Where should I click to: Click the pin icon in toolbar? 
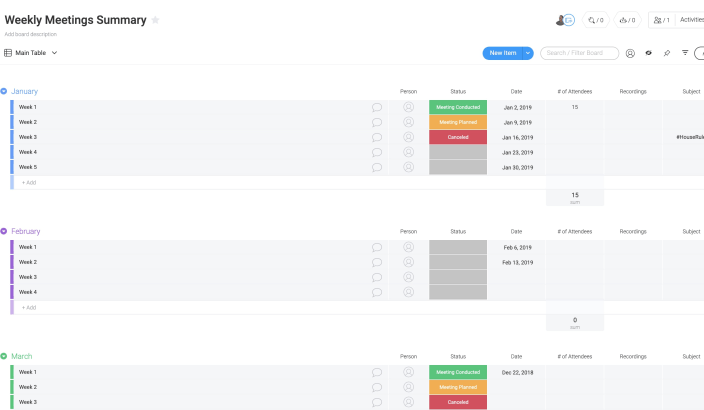coord(667,53)
